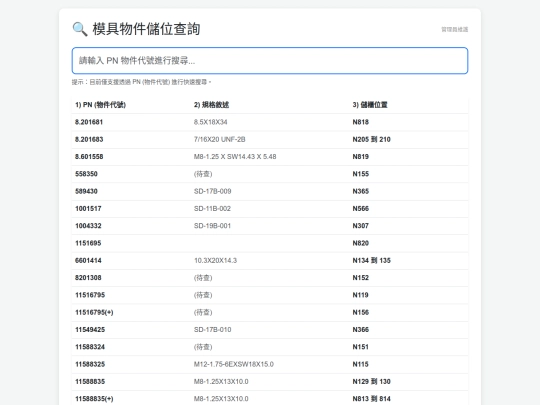
Task: Select PN cell 11549425
Action: point(90,330)
